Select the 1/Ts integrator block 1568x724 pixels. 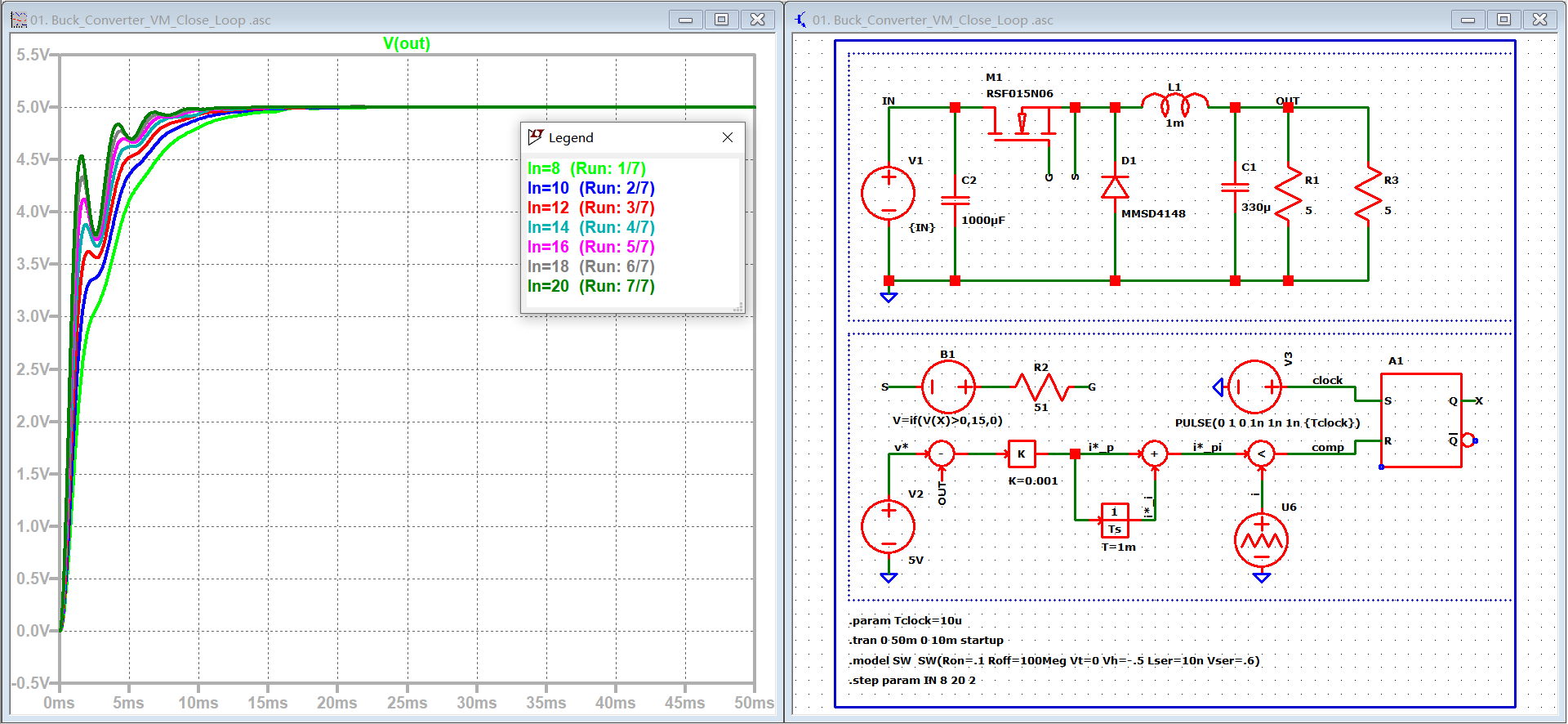coord(1115,521)
